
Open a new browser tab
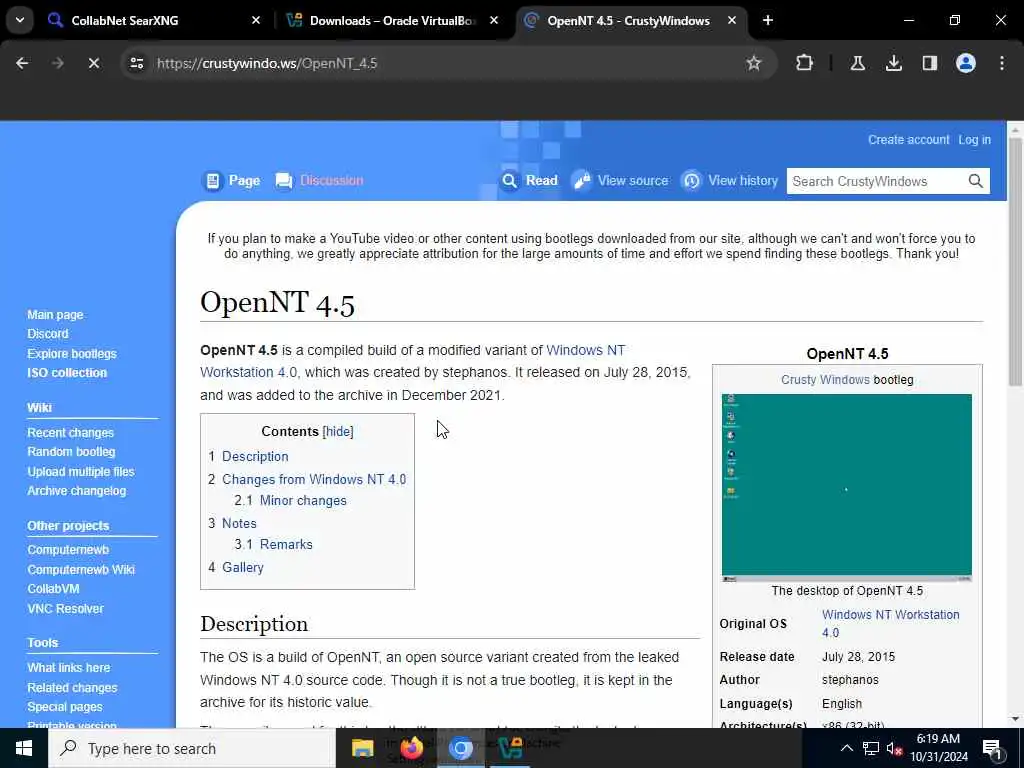click(768, 20)
